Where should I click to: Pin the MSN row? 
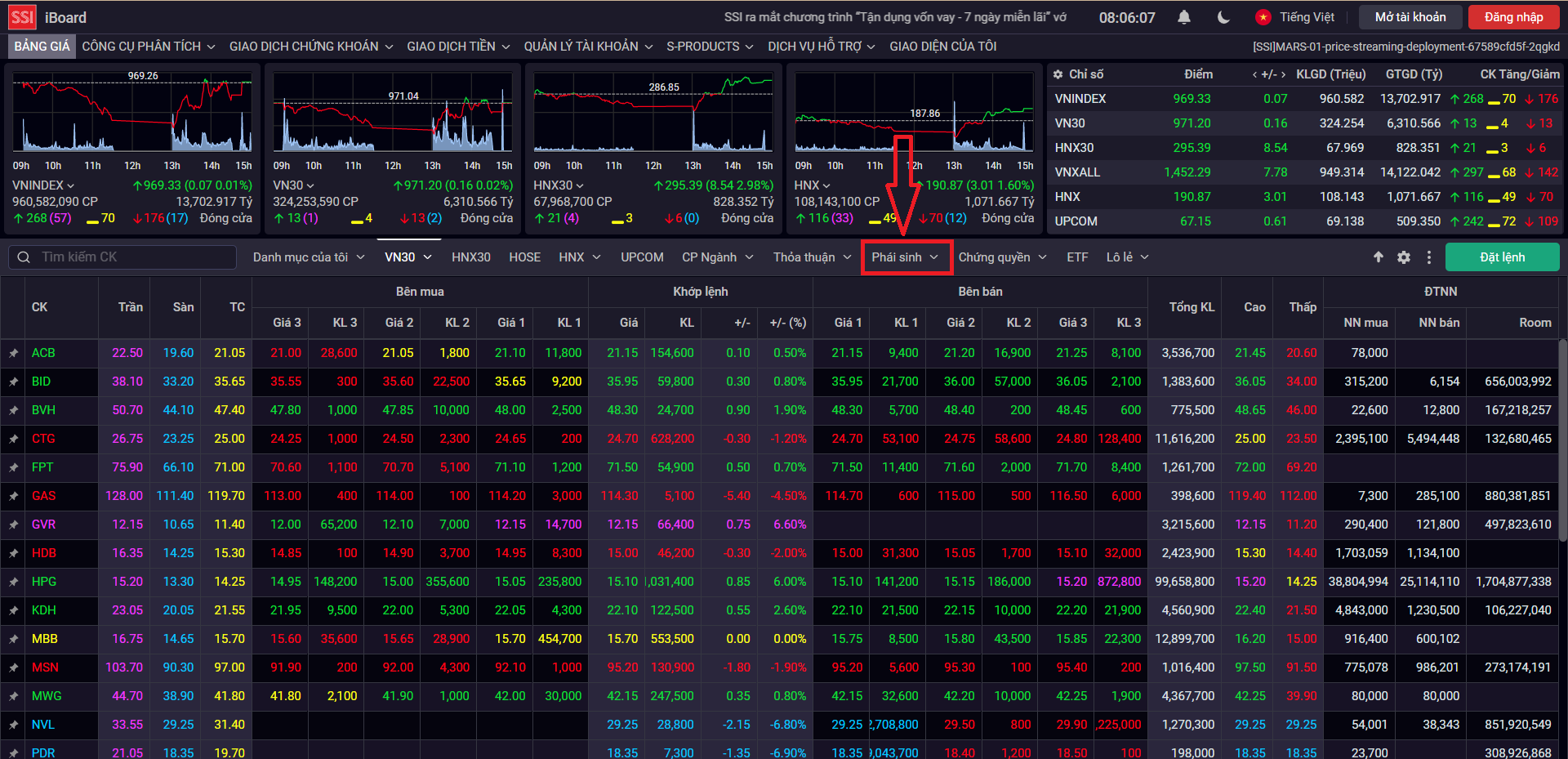[13, 667]
